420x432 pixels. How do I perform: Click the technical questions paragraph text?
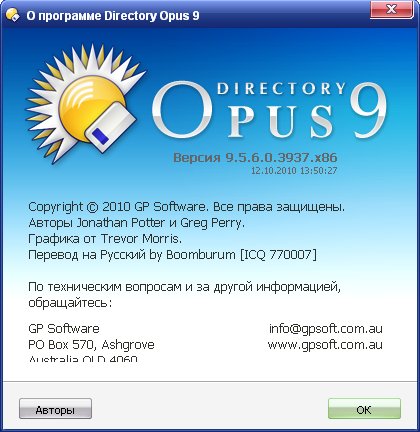185,295
